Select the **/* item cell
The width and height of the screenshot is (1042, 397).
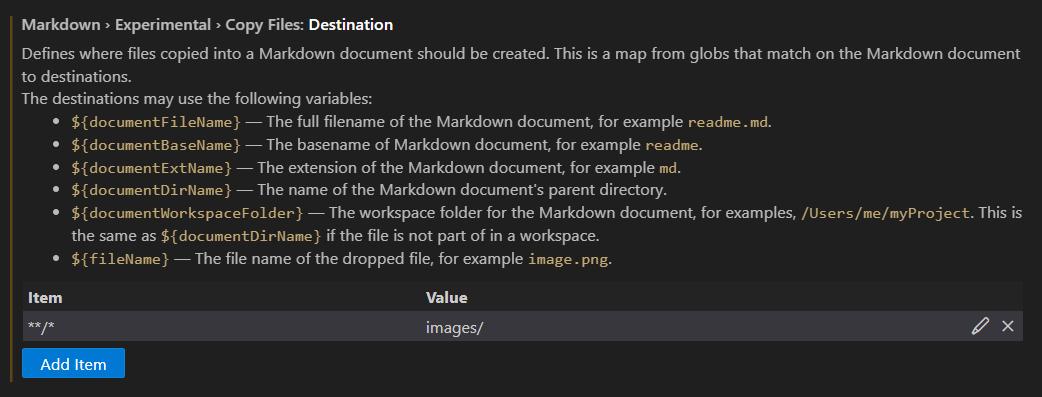[x=41, y=327]
